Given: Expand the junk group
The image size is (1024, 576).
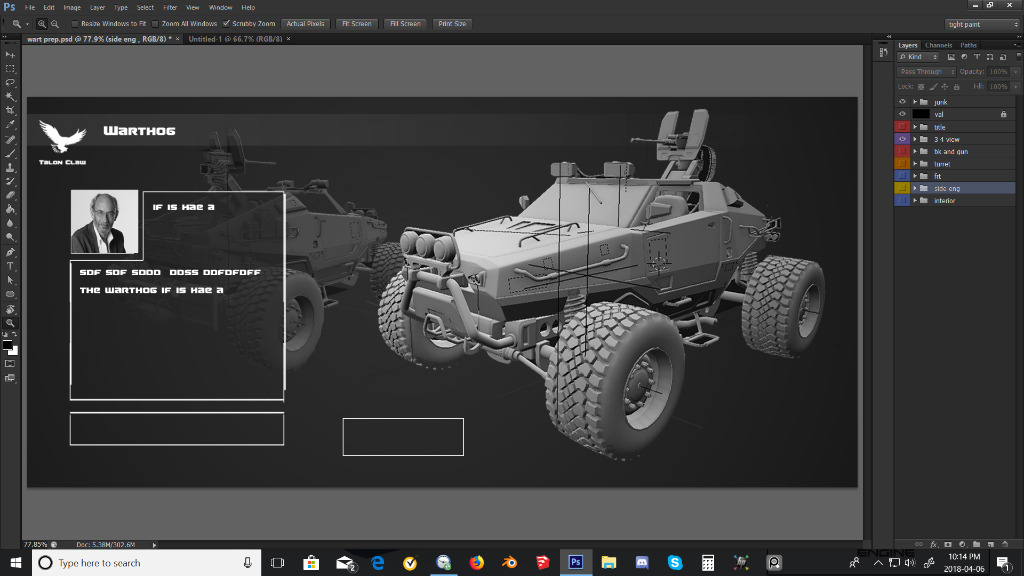Looking at the screenshot, I should pos(915,102).
